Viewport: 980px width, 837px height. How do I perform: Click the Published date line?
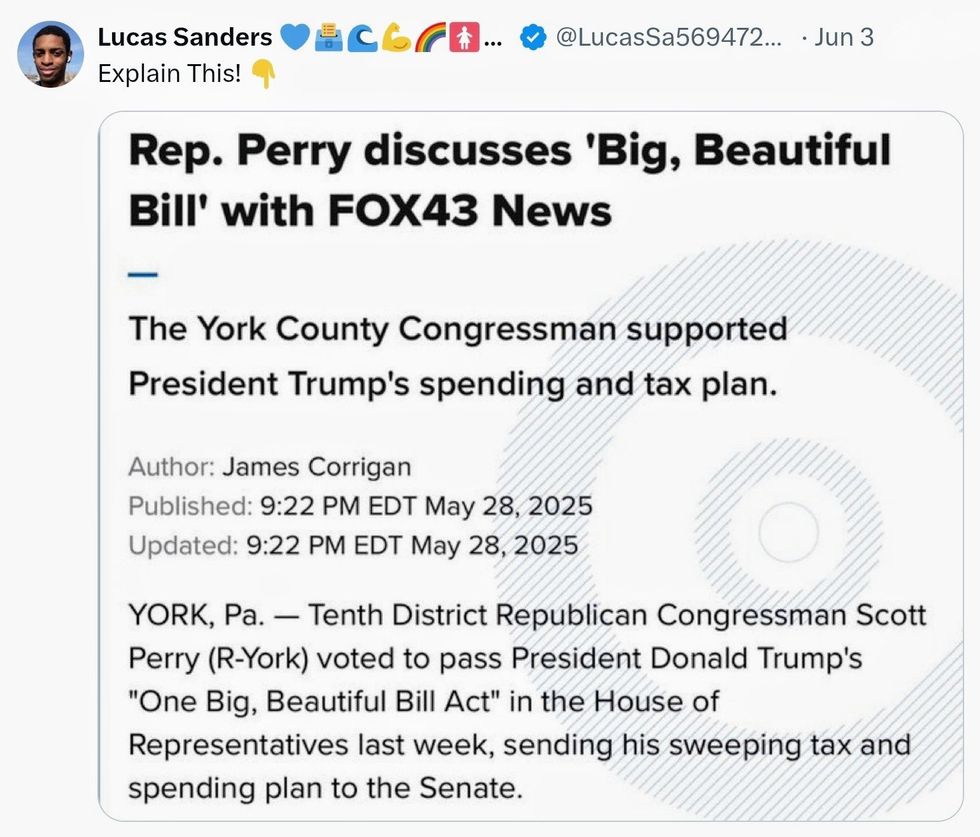[360, 506]
